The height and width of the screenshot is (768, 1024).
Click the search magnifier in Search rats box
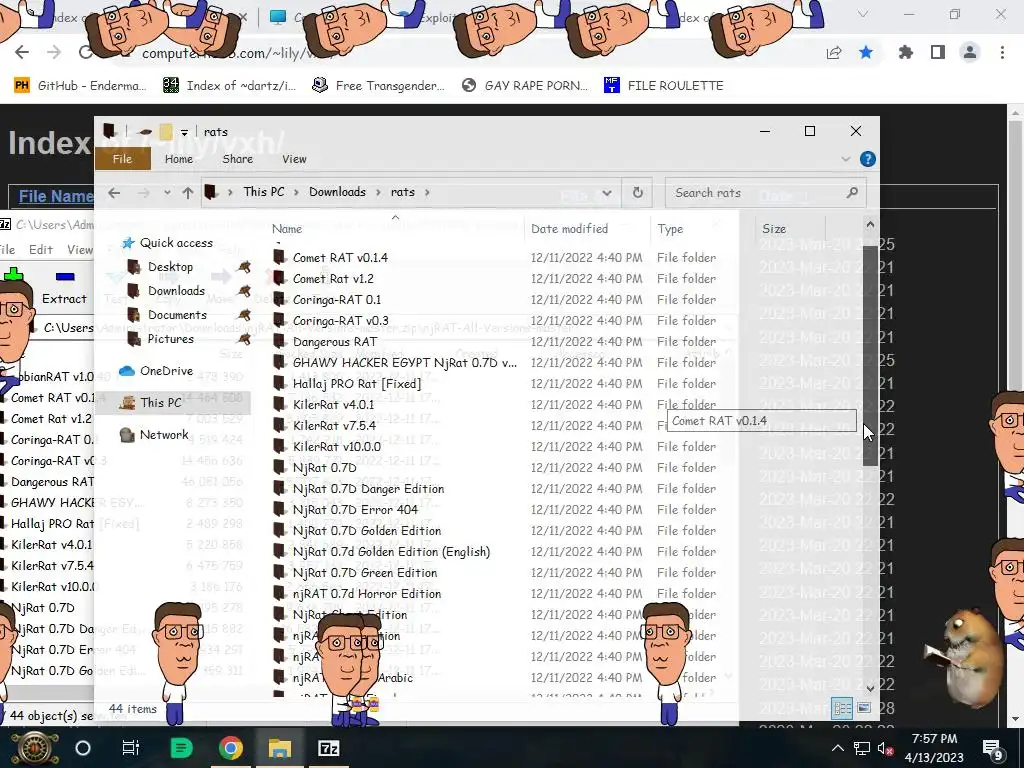[x=852, y=193]
